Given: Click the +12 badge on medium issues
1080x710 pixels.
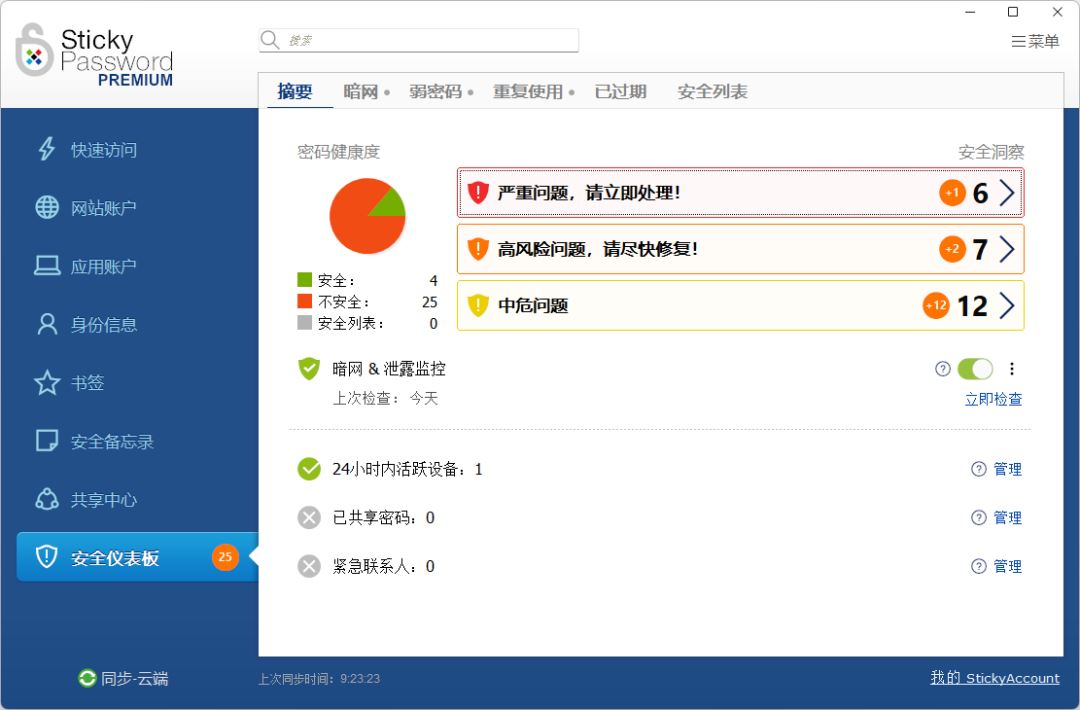Looking at the screenshot, I should 936,306.
